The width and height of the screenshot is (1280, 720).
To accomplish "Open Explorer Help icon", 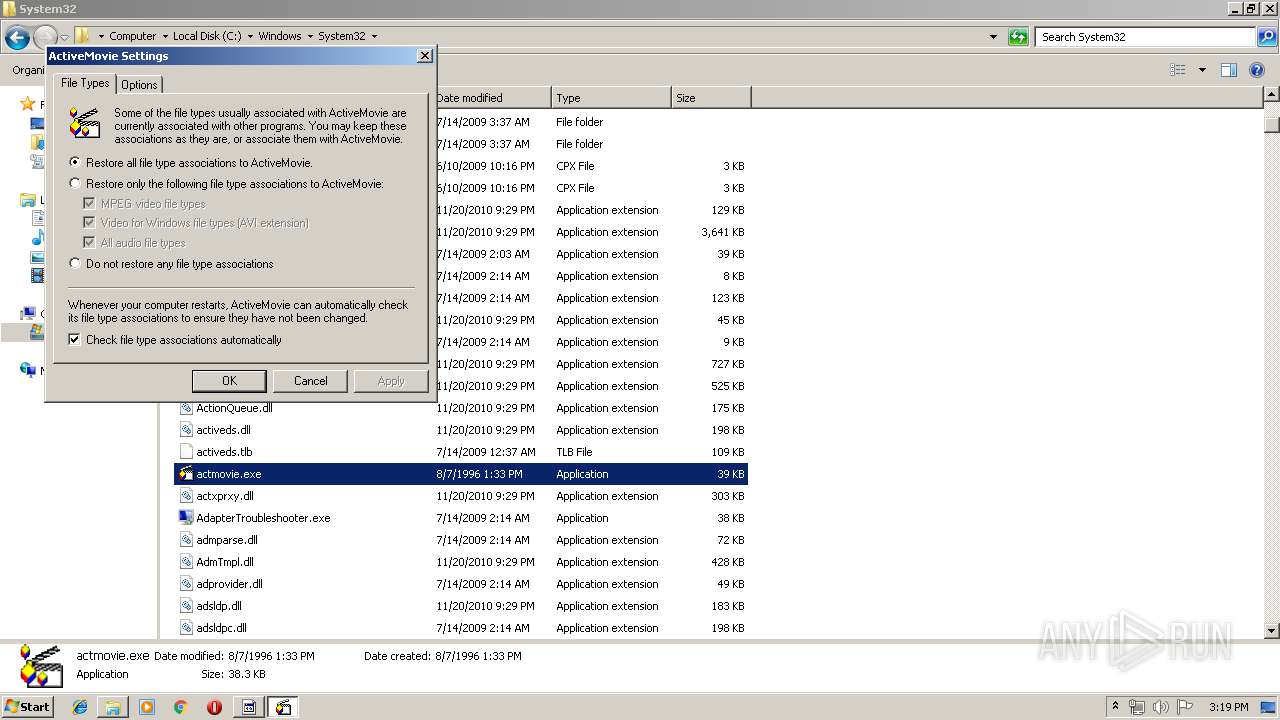I will pyautogui.click(x=1257, y=70).
